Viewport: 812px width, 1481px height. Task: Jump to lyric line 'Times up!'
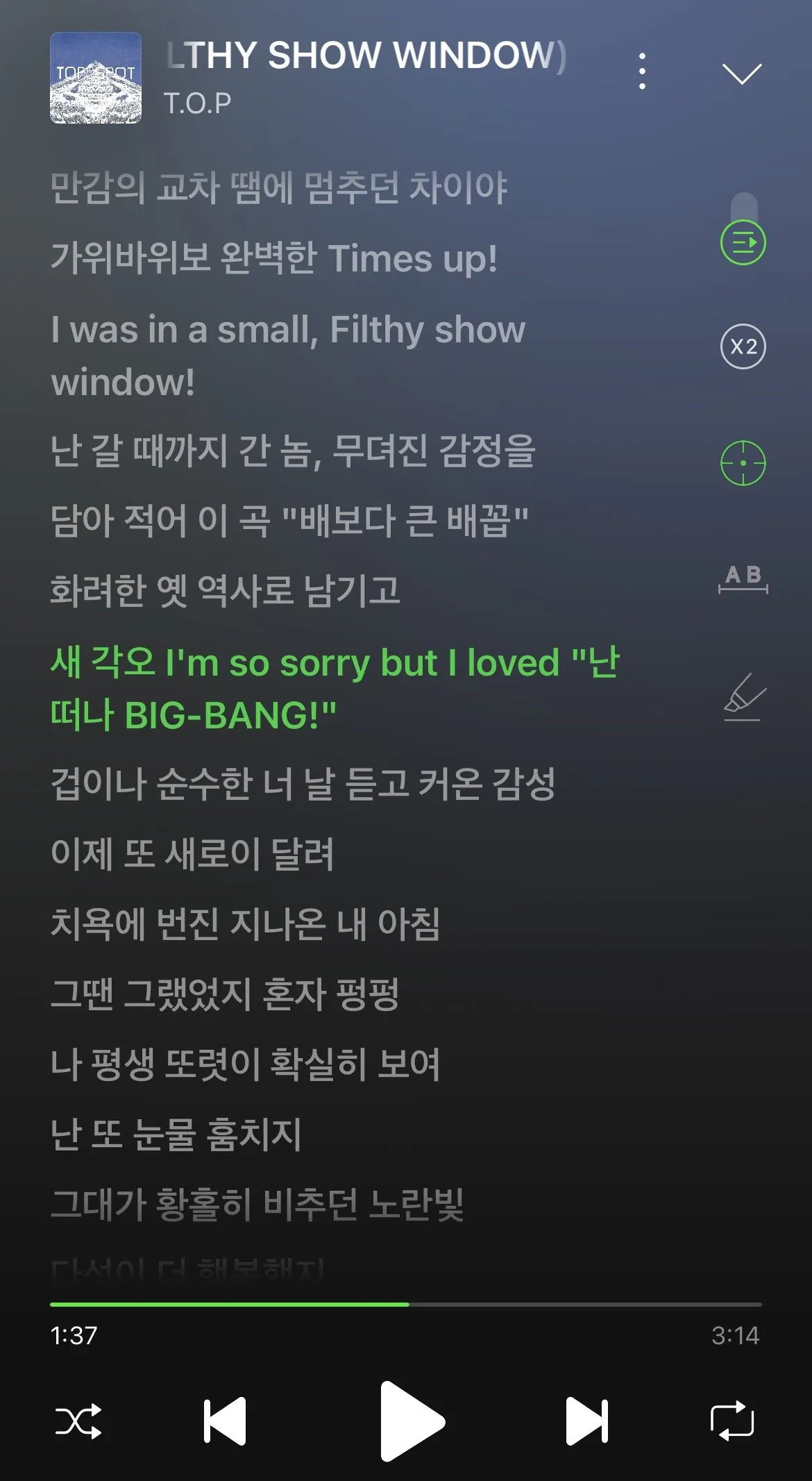[274, 258]
